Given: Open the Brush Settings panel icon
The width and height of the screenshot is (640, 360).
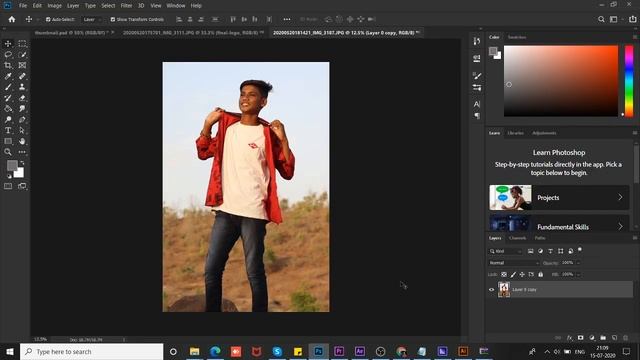Looking at the screenshot, I should (x=476, y=76).
